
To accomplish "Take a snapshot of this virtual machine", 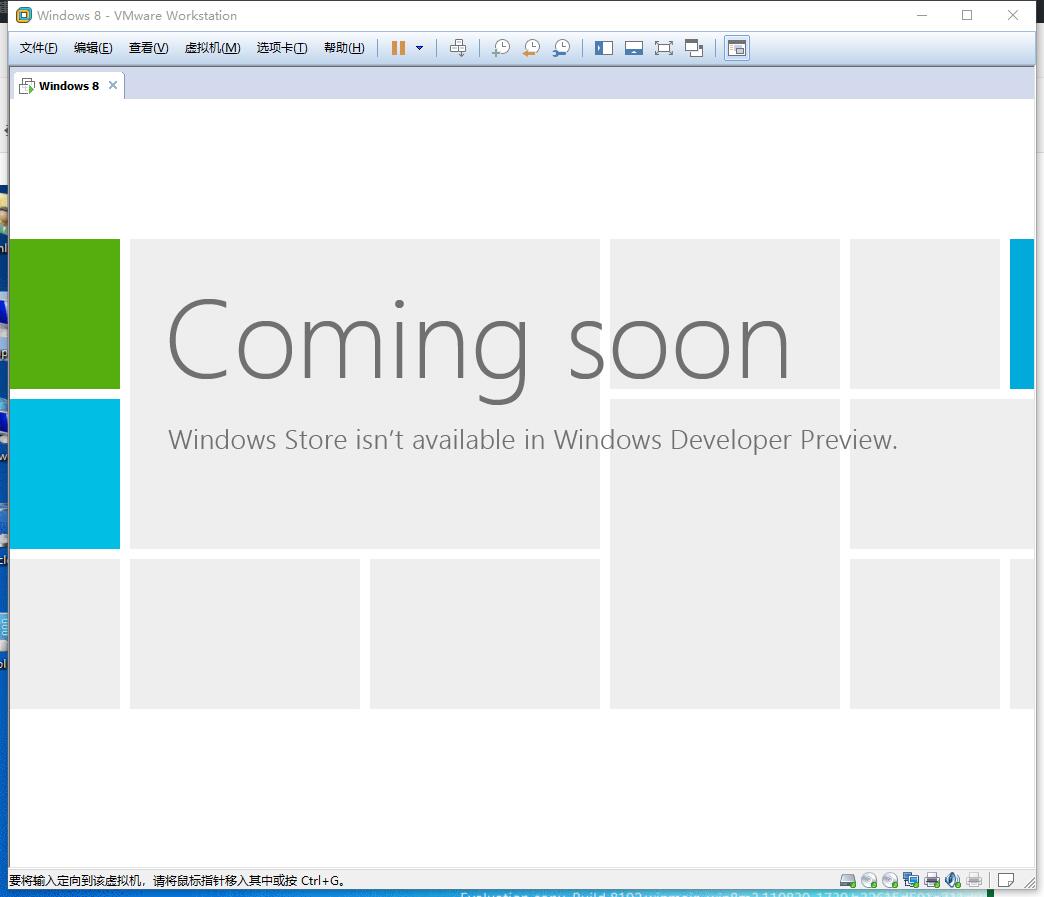I will 501,48.
